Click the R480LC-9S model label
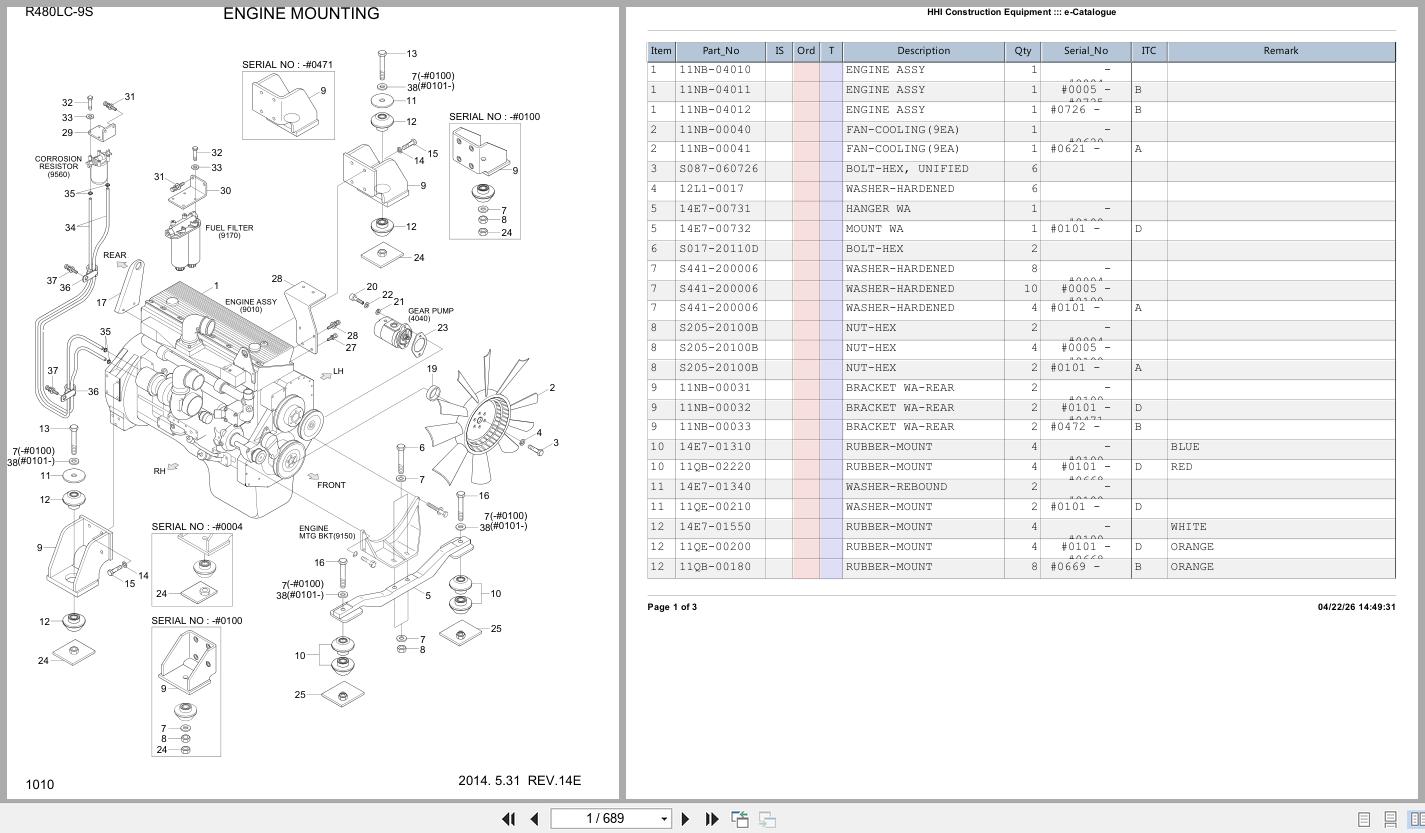This screenshot has width=1425, height=833. pyautogui.click(x=59, y=12)
